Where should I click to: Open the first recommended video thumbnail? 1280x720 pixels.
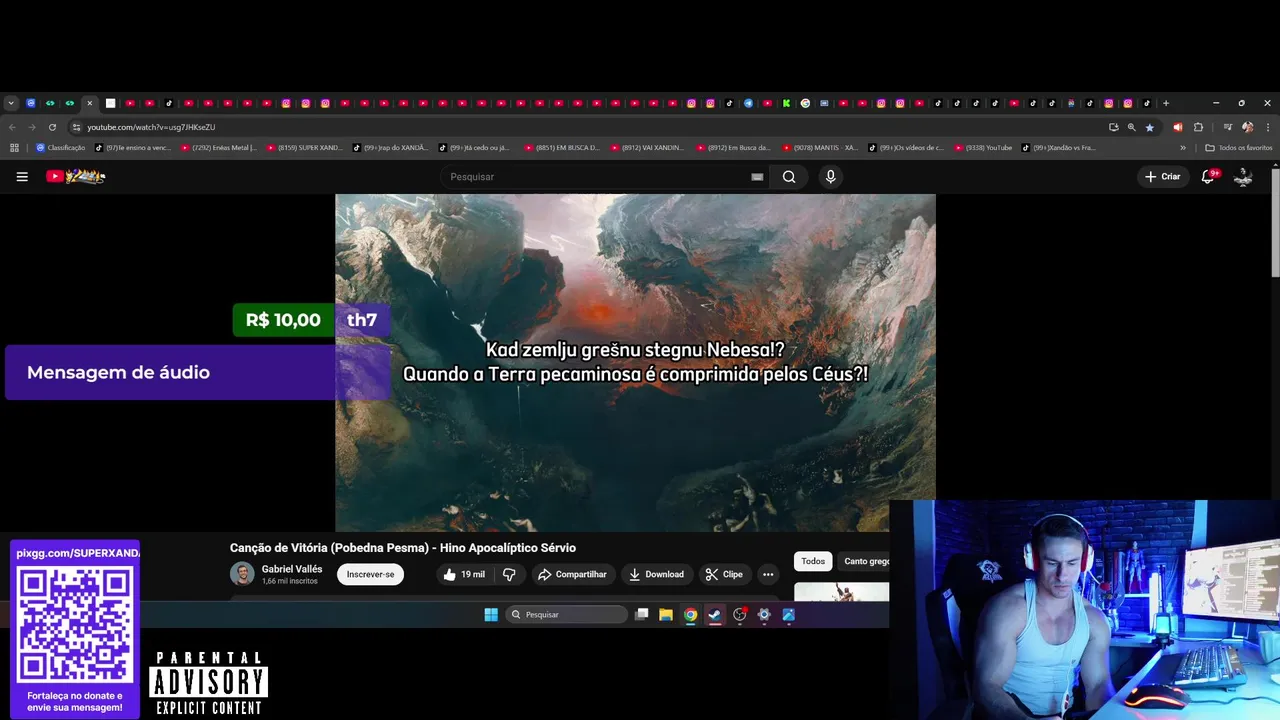click(841, 592)
